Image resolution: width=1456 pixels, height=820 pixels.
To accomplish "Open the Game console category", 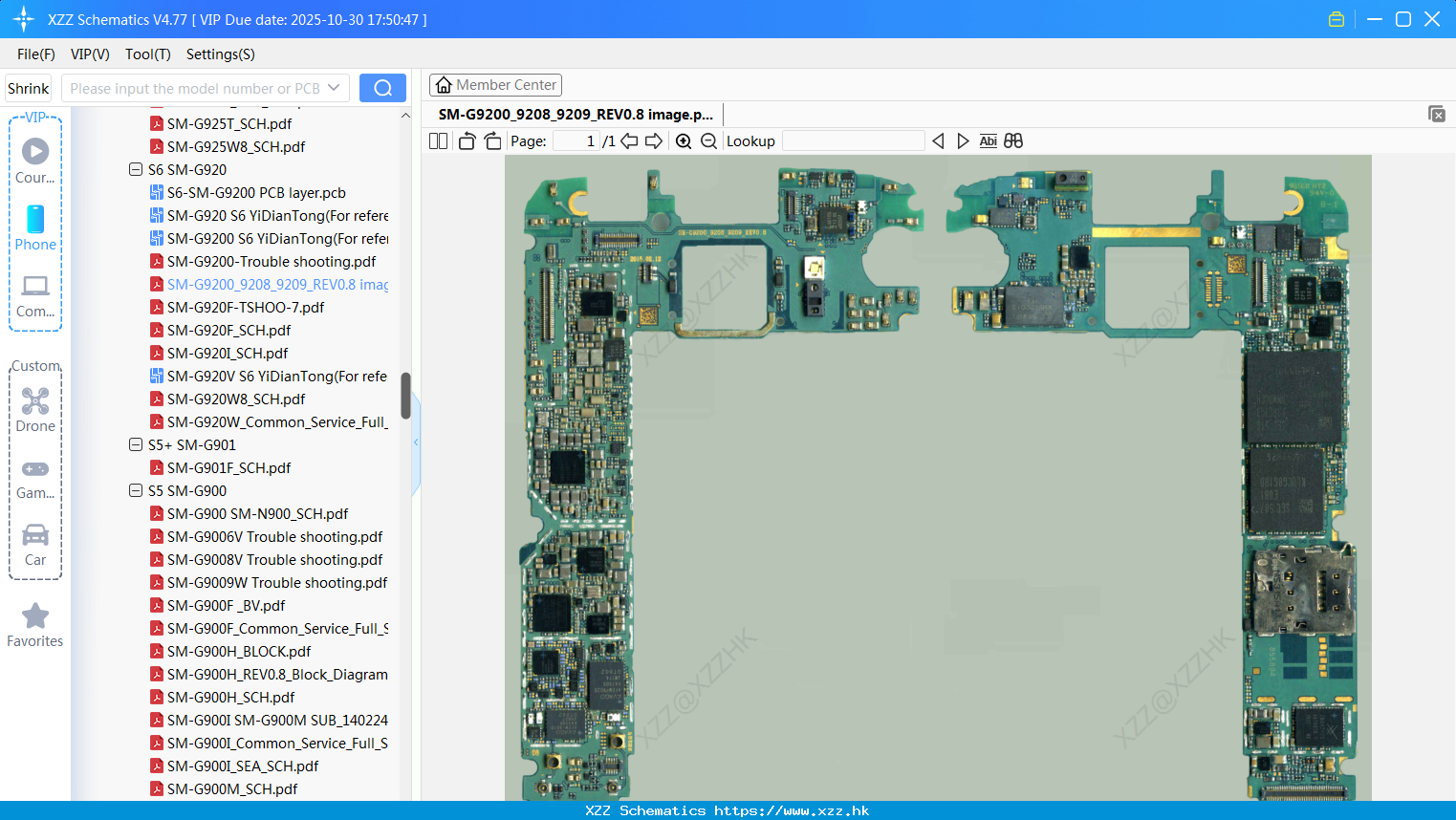I will click(x=35, y=479).
